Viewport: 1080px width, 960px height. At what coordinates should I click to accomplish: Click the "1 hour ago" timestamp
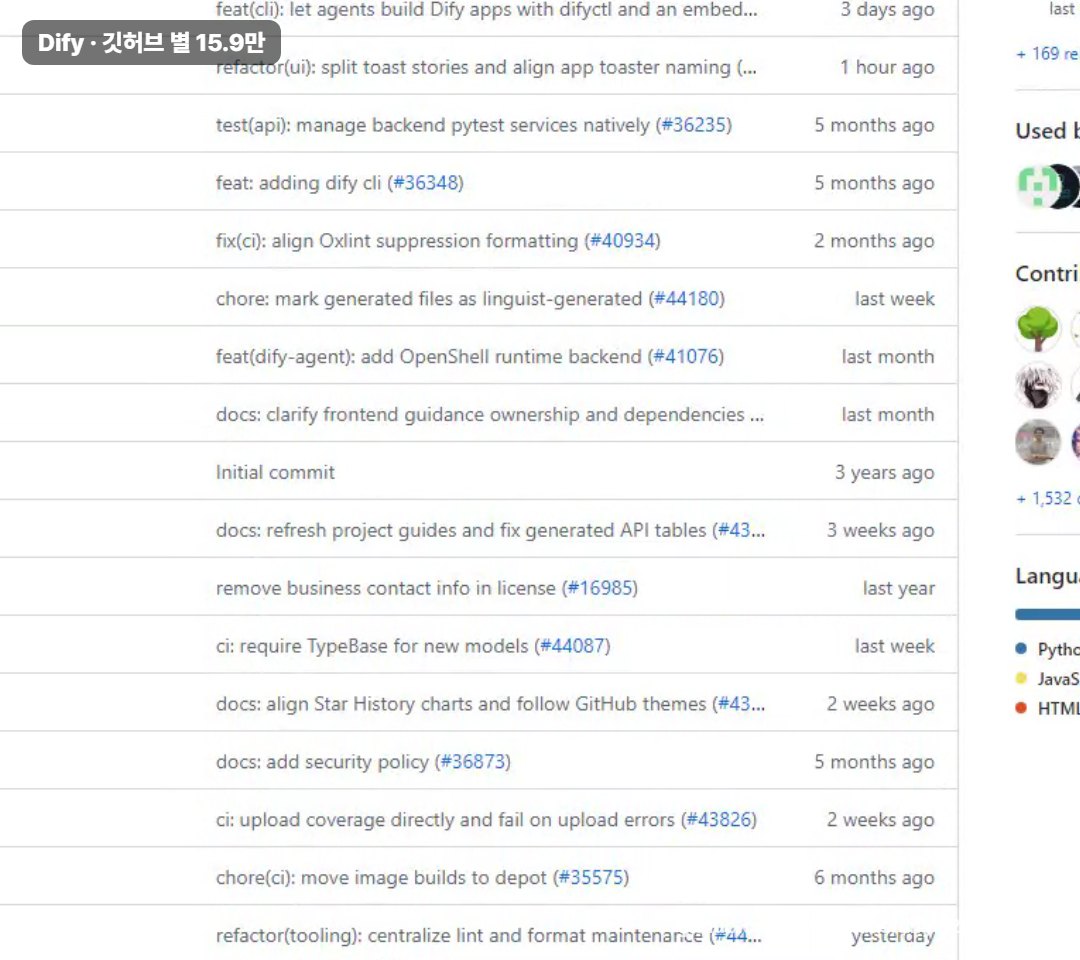(887, 67)
